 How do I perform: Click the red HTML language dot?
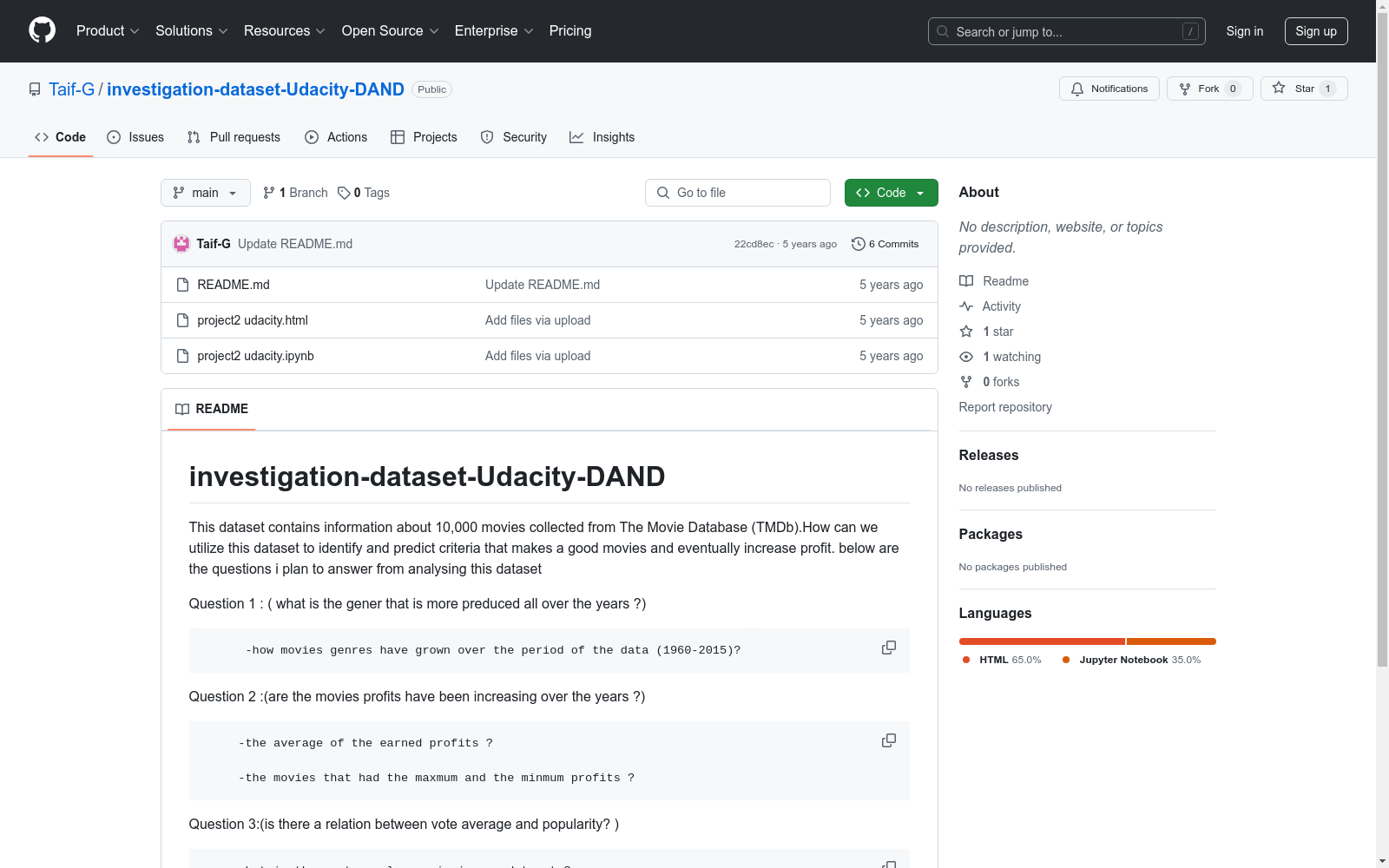(x=966, y=660)
